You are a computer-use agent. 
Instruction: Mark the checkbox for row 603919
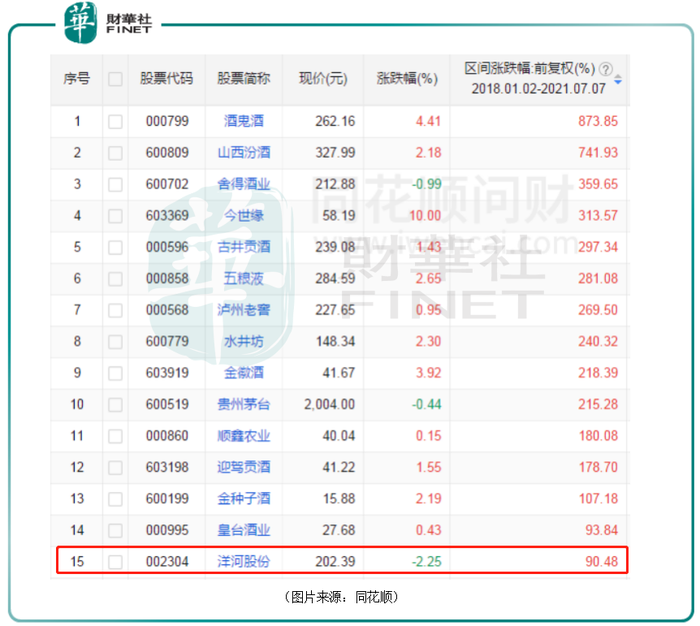click(115, 373)
